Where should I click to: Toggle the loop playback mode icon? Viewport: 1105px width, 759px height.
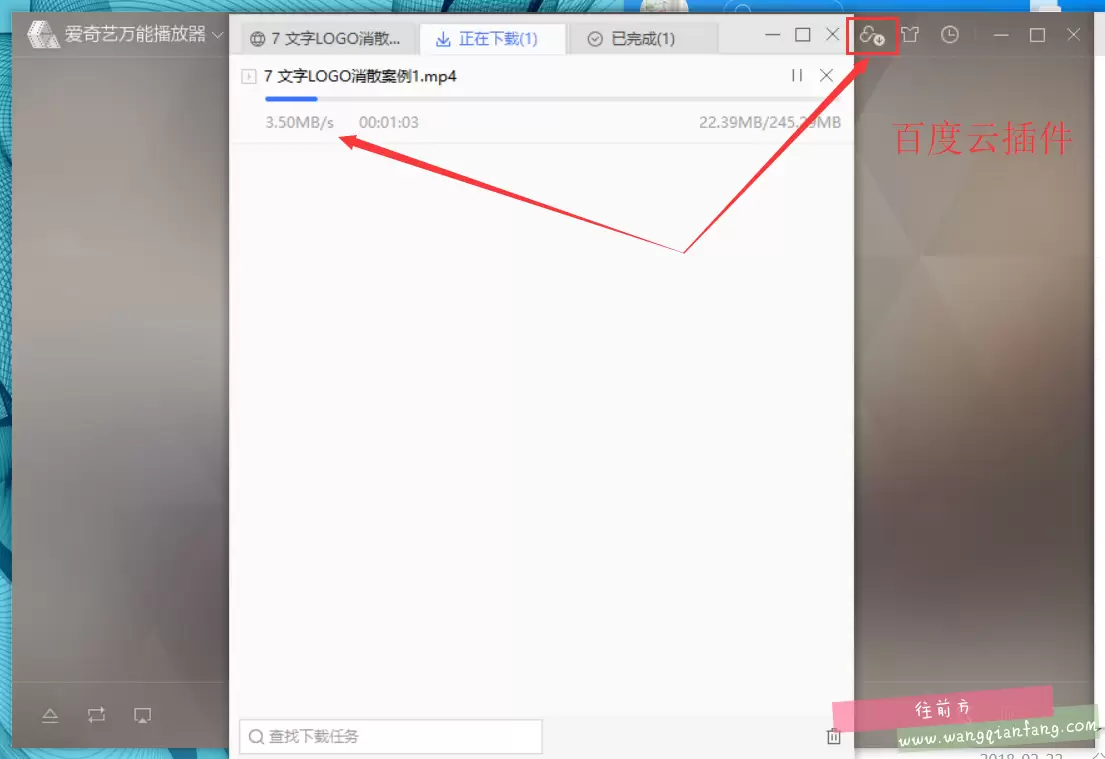(x=97, y=715)
